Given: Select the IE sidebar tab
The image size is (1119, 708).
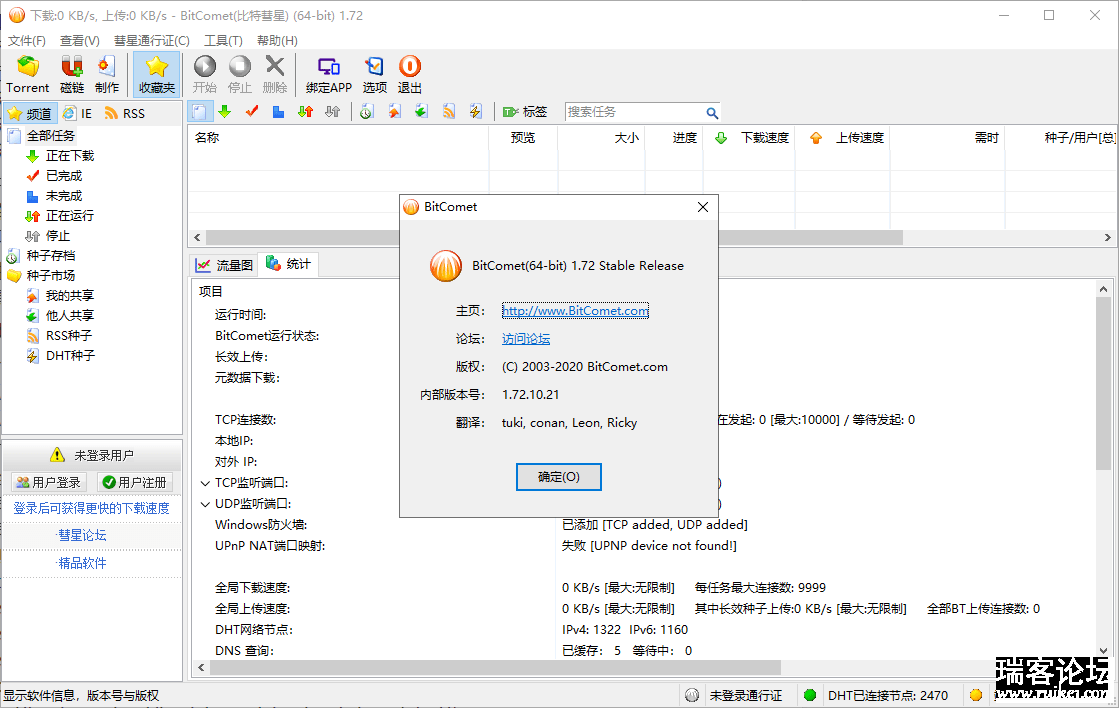Looking at the screenshot, I should 77,113.
